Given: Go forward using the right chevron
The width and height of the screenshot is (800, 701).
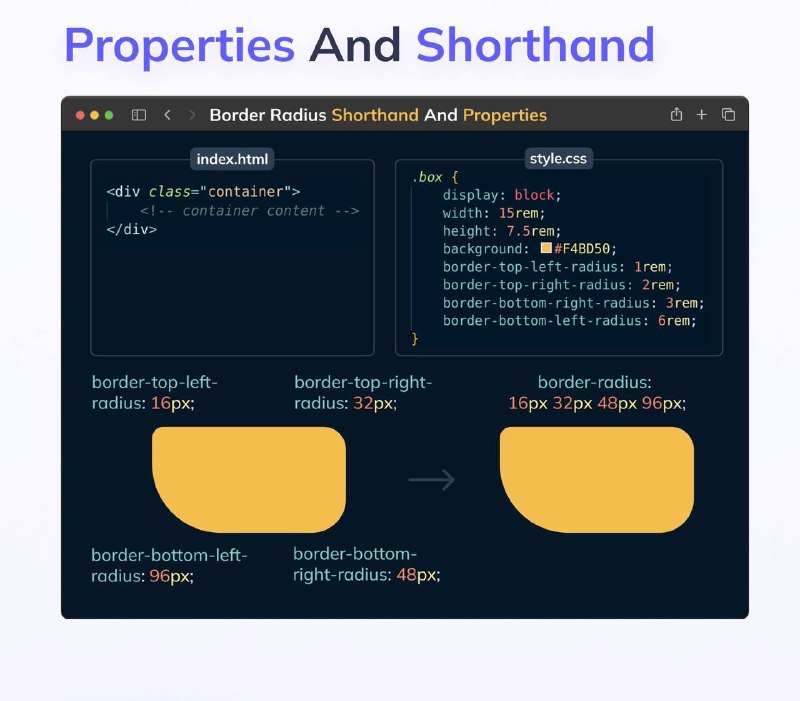Looking at the screenshot, I should 192,115.
